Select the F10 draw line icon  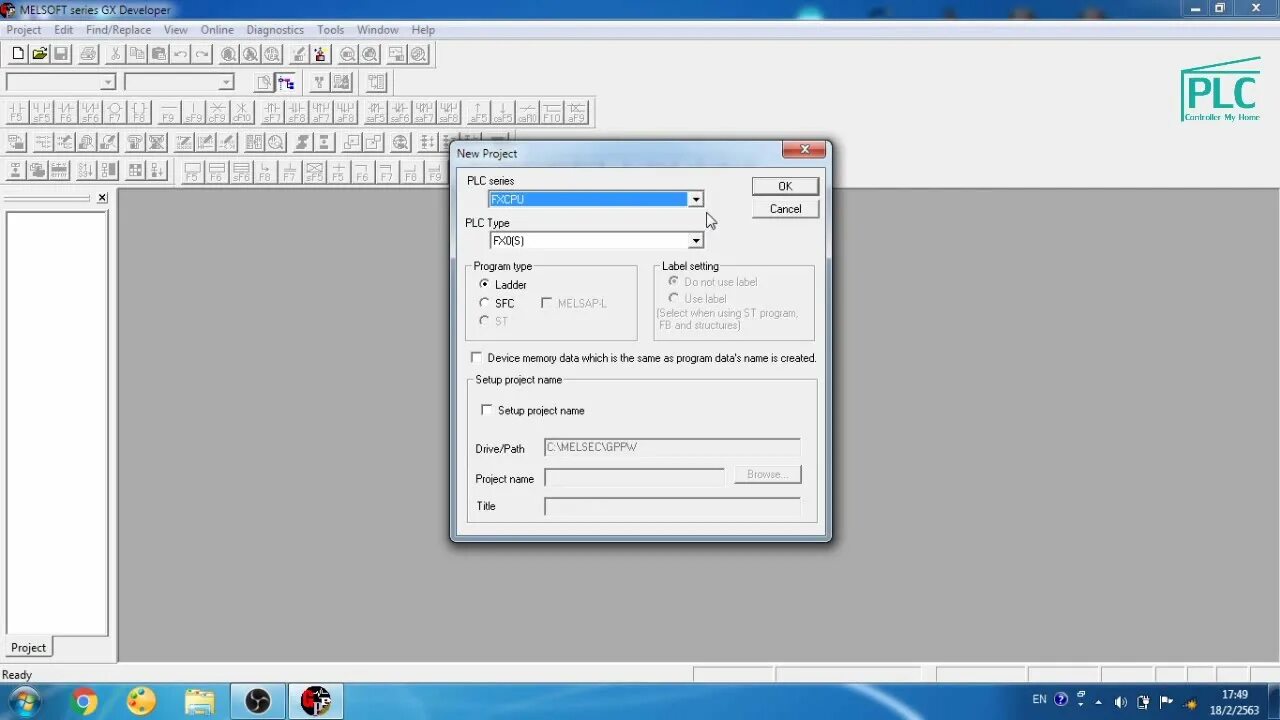click(552, 112)
